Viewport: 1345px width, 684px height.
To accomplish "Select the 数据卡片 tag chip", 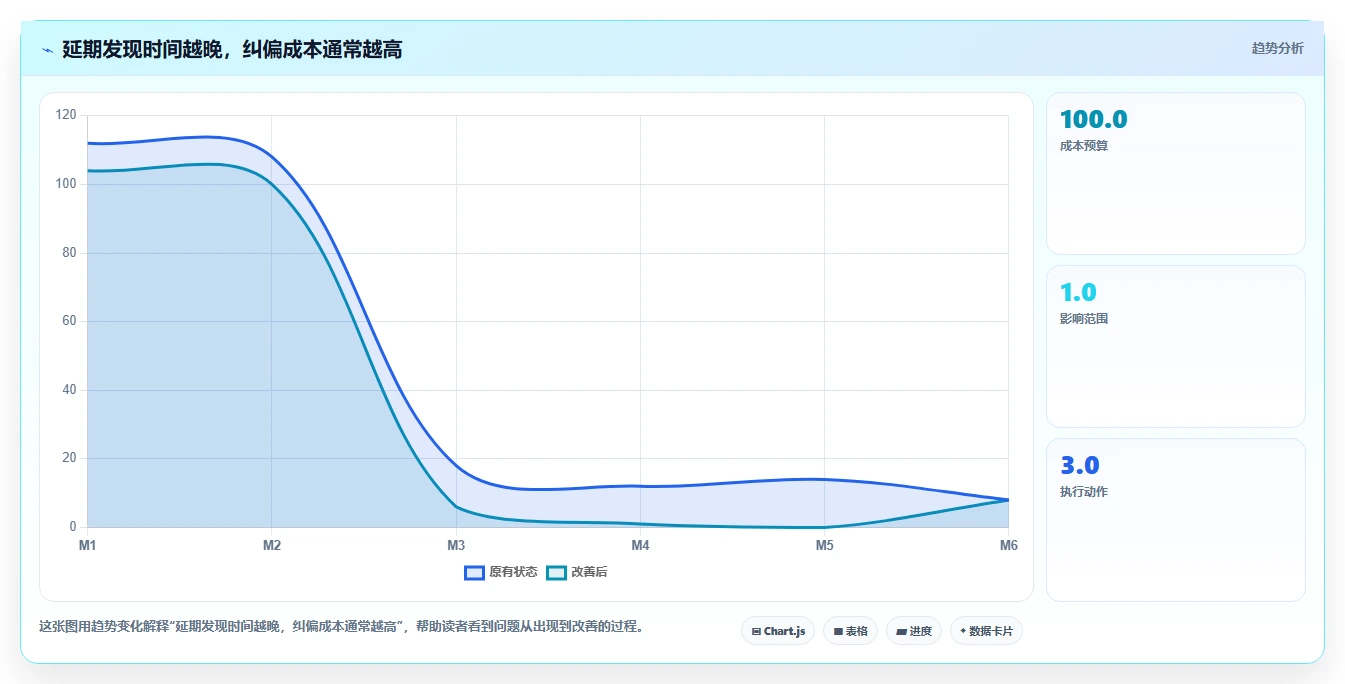I will tap(986, 631).
